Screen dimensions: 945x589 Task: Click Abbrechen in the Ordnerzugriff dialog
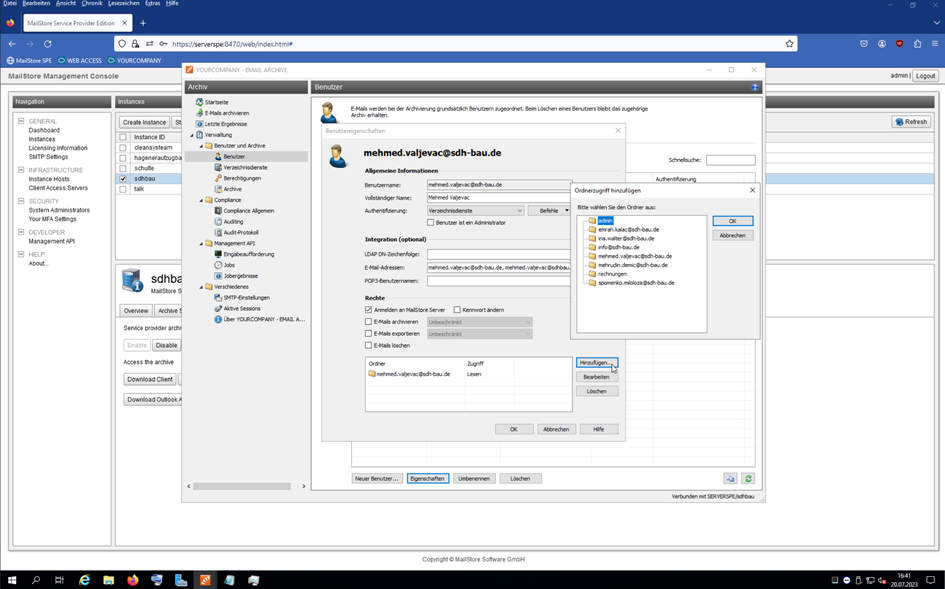[x=732, y=235]
